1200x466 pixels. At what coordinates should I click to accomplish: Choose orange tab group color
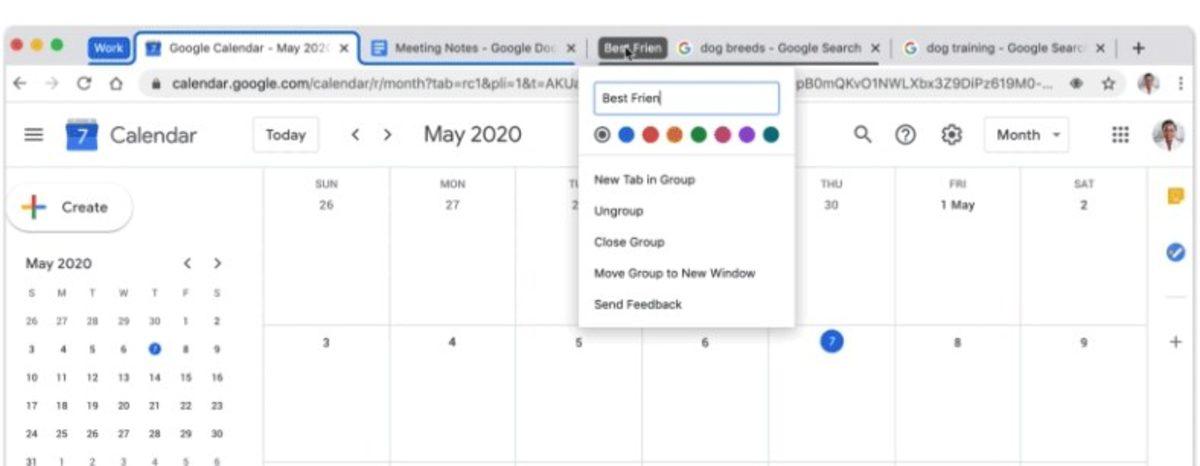coord(674,135)
